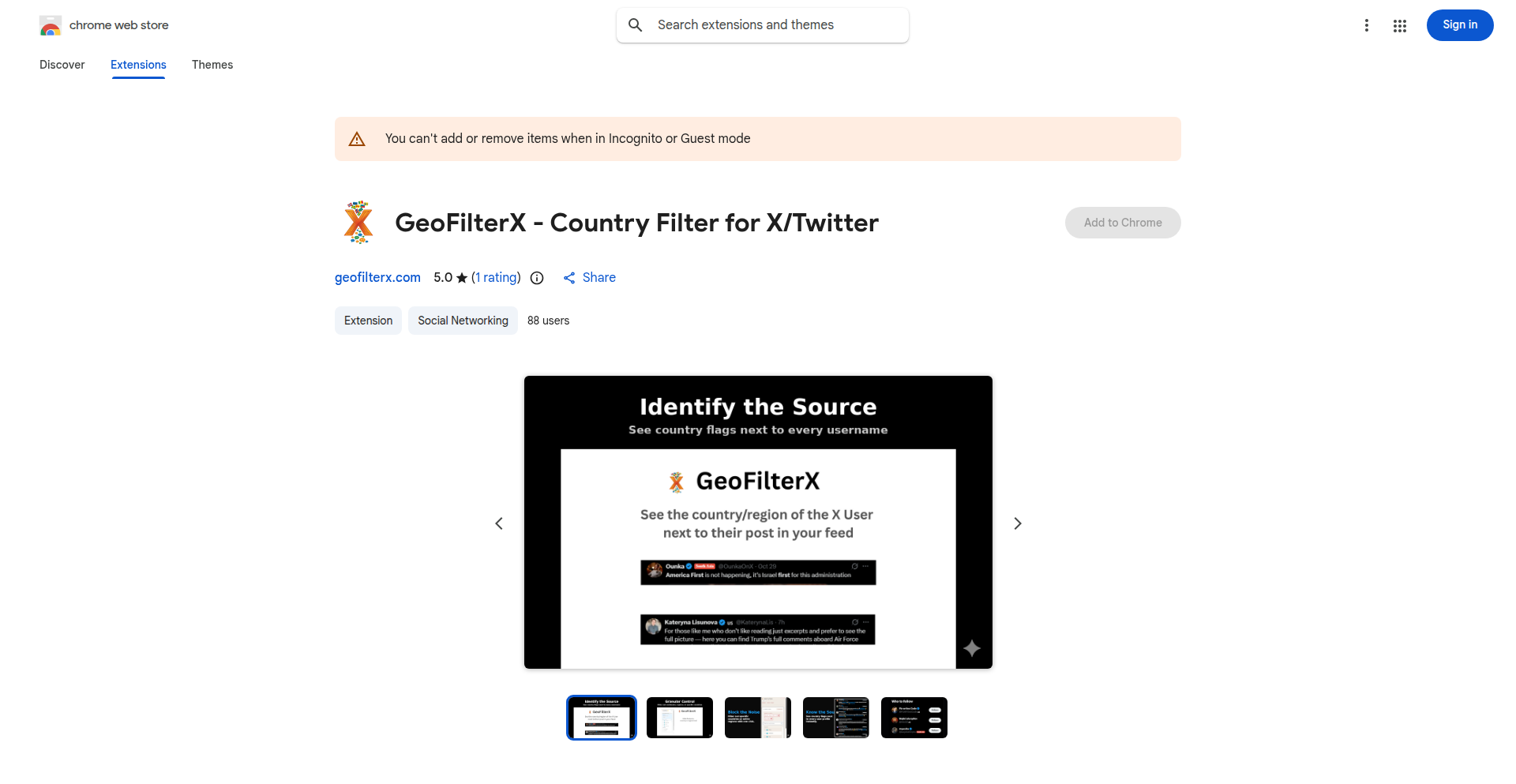Click the 88 users text
Image resolution: width=1516 pixels, height=784 pixels.
coord(548,321)
